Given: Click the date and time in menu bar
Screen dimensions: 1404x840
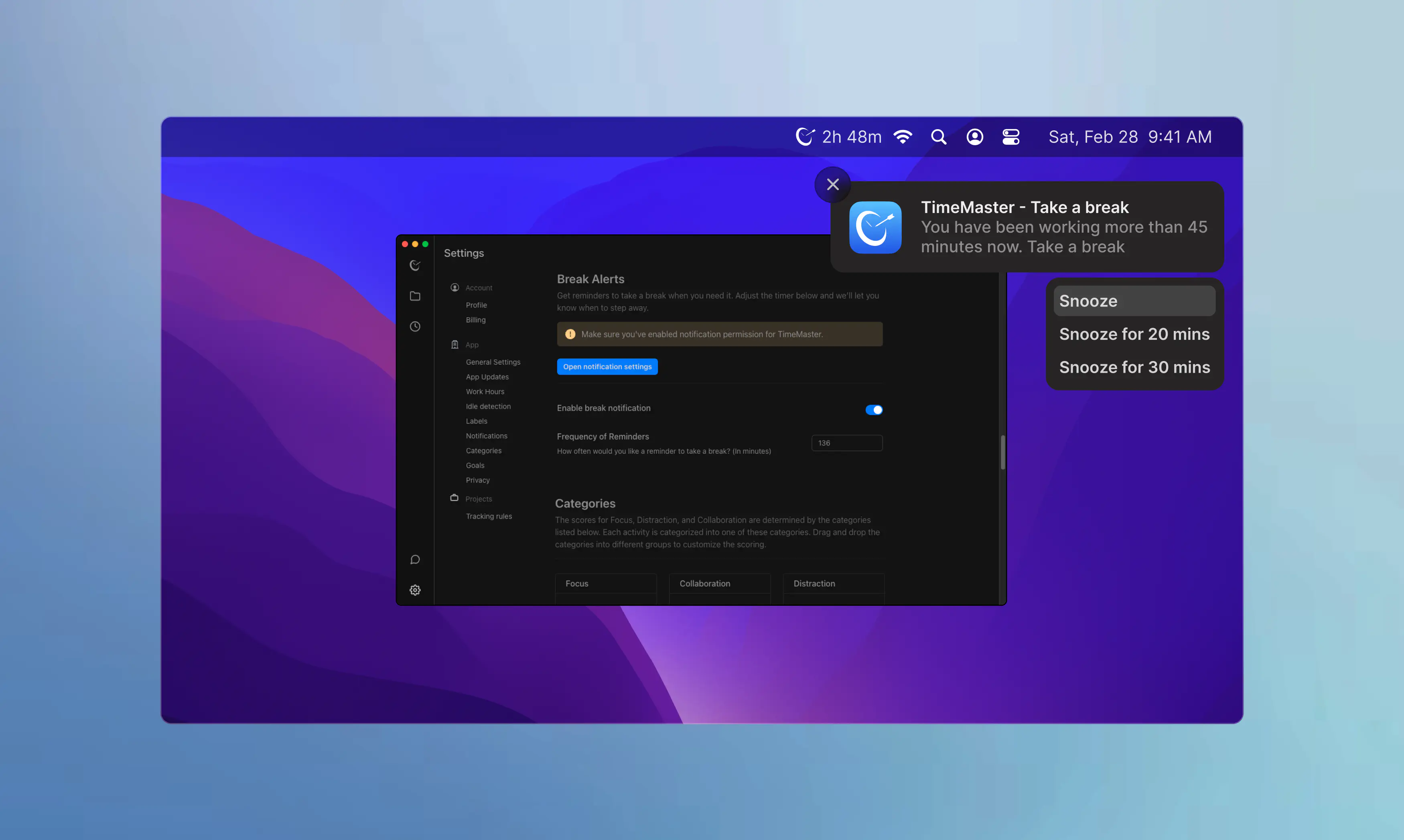Looking at the screenshot, I should (x=1130, y=137).
